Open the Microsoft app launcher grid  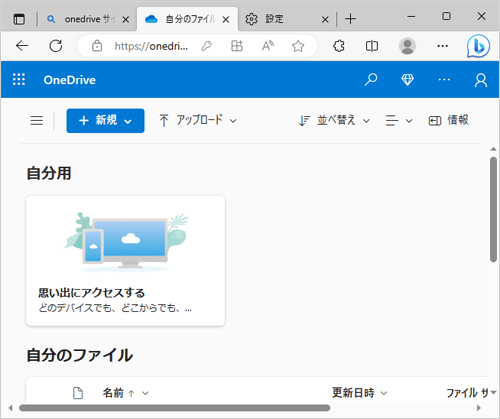19,80
